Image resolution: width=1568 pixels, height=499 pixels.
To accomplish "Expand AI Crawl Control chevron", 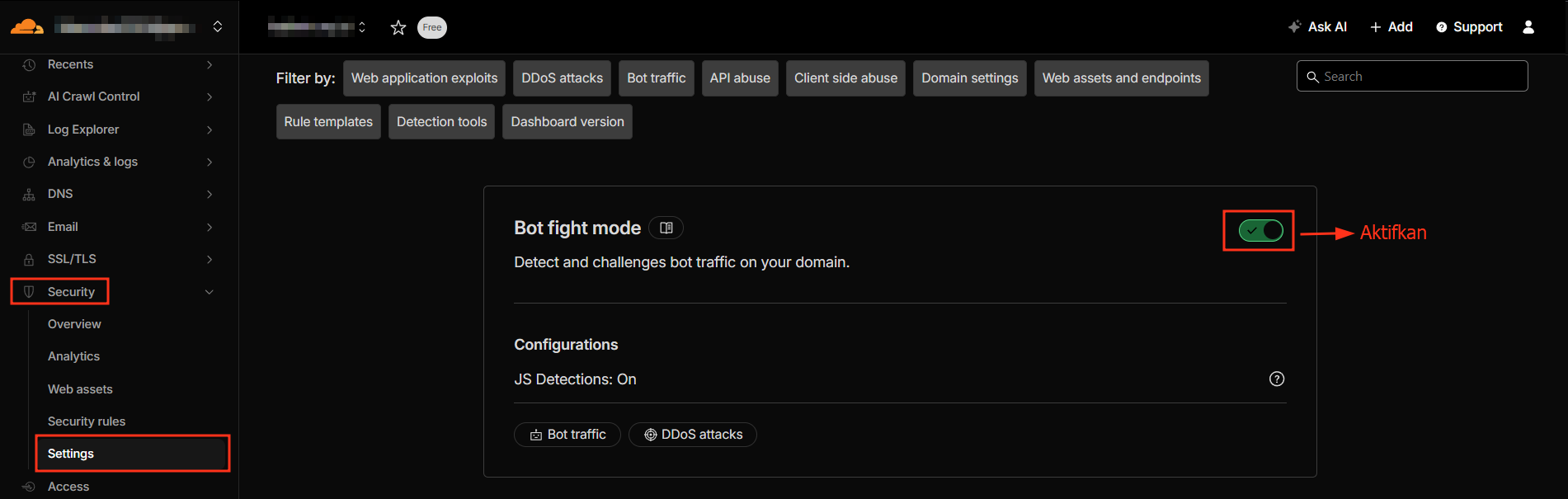I will (210, 97).
